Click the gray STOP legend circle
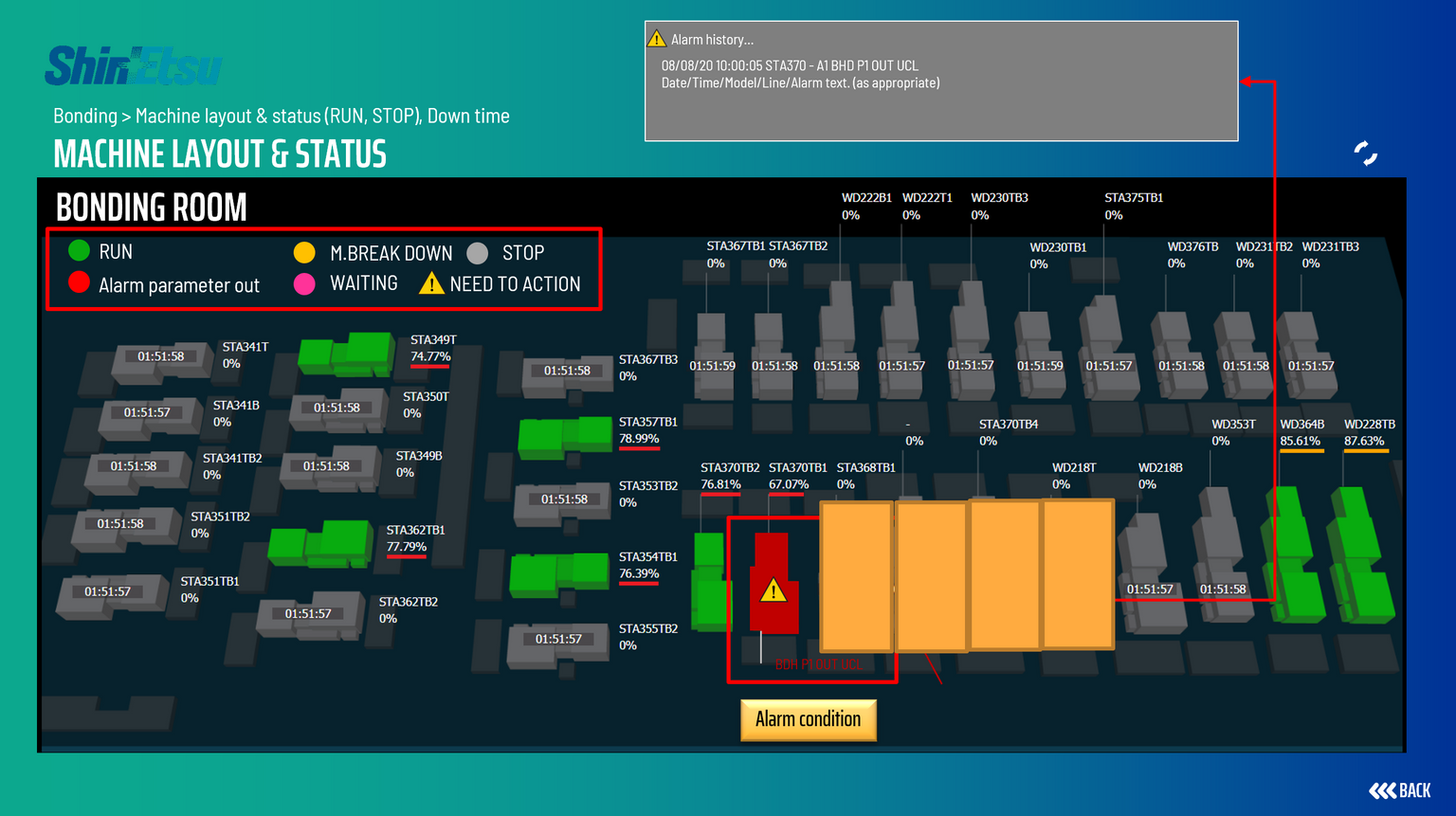The width and height of the screenshot is (1456, 816). [478, 253]
